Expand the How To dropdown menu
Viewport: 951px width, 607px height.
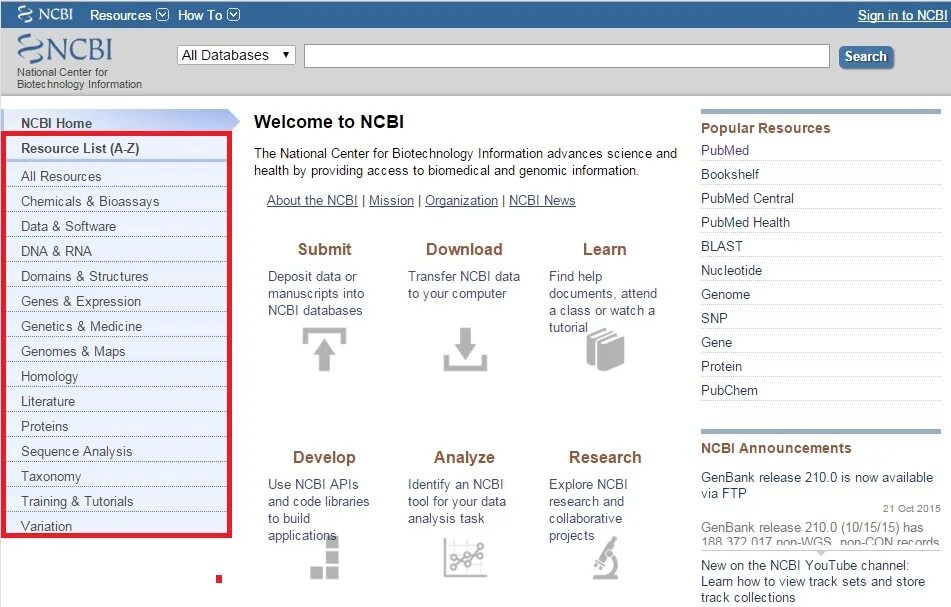pyautogui.click(x=209, y=15)
